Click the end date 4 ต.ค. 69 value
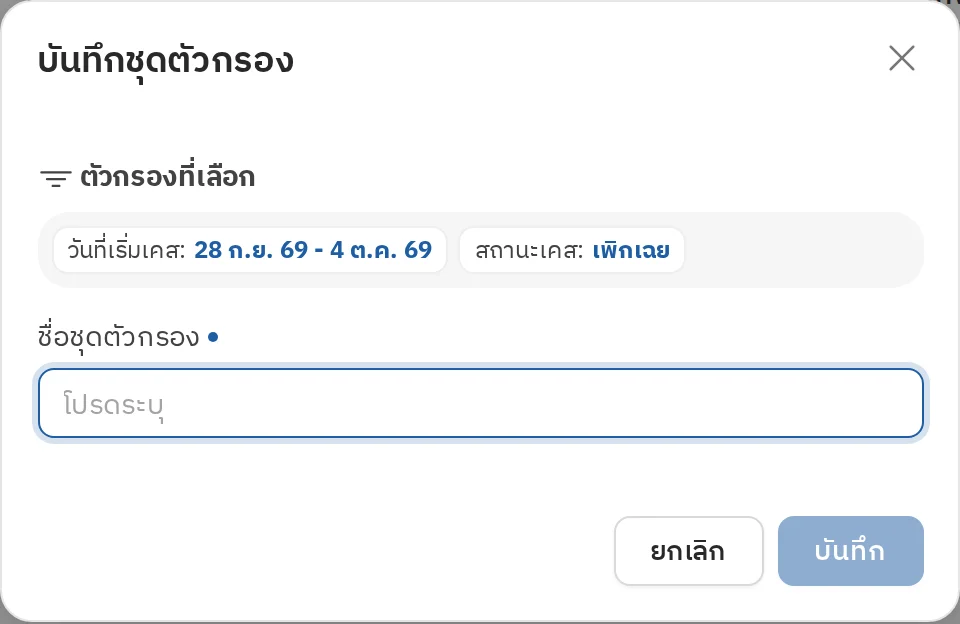Viewport: 960px width, 624px height. coord(381,250)
